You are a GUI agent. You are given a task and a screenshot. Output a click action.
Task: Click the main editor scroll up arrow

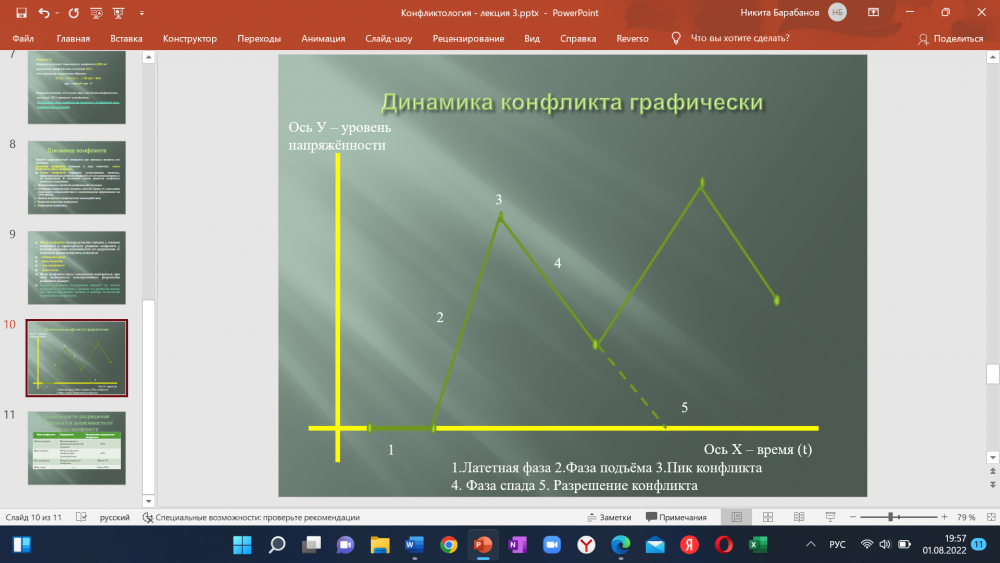(992, 57)
